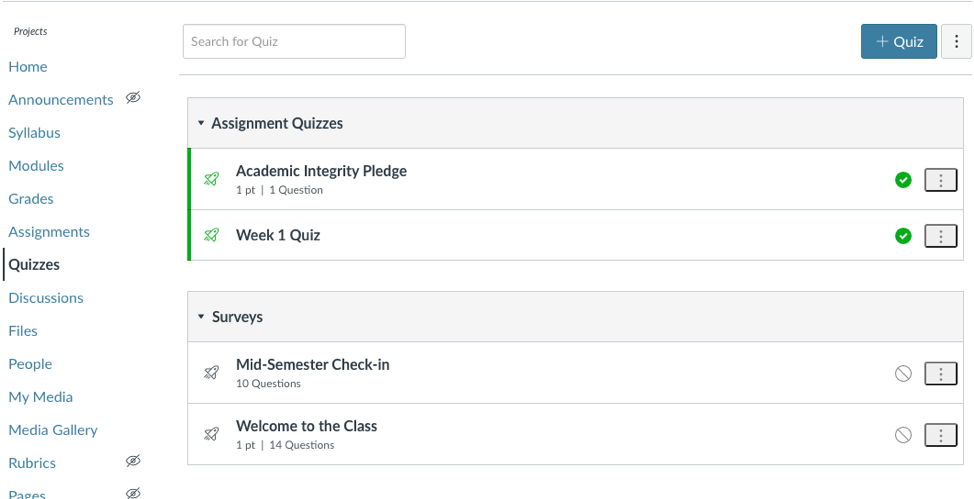Viewport: 974px width, 499px height.
Task: Click the rocket icon beside Mid-Semester Check-in
Action: (x=211, y=373)
